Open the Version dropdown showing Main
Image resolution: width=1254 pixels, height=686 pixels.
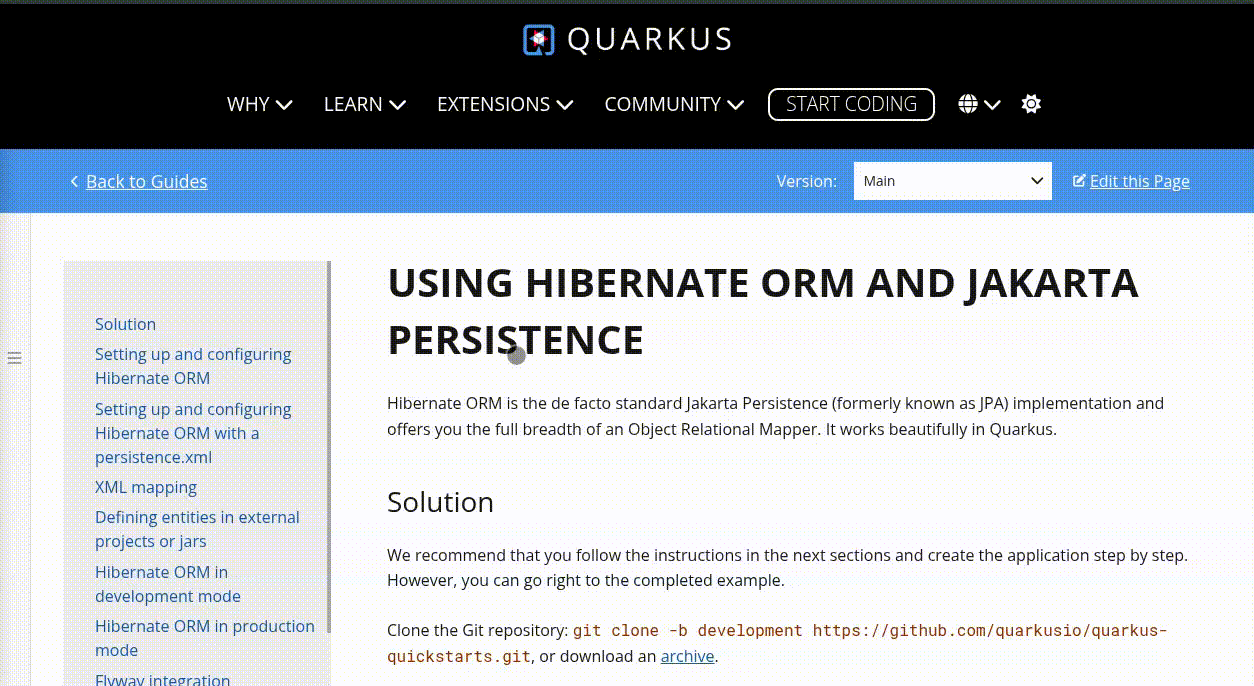click(x=952, y=181)
